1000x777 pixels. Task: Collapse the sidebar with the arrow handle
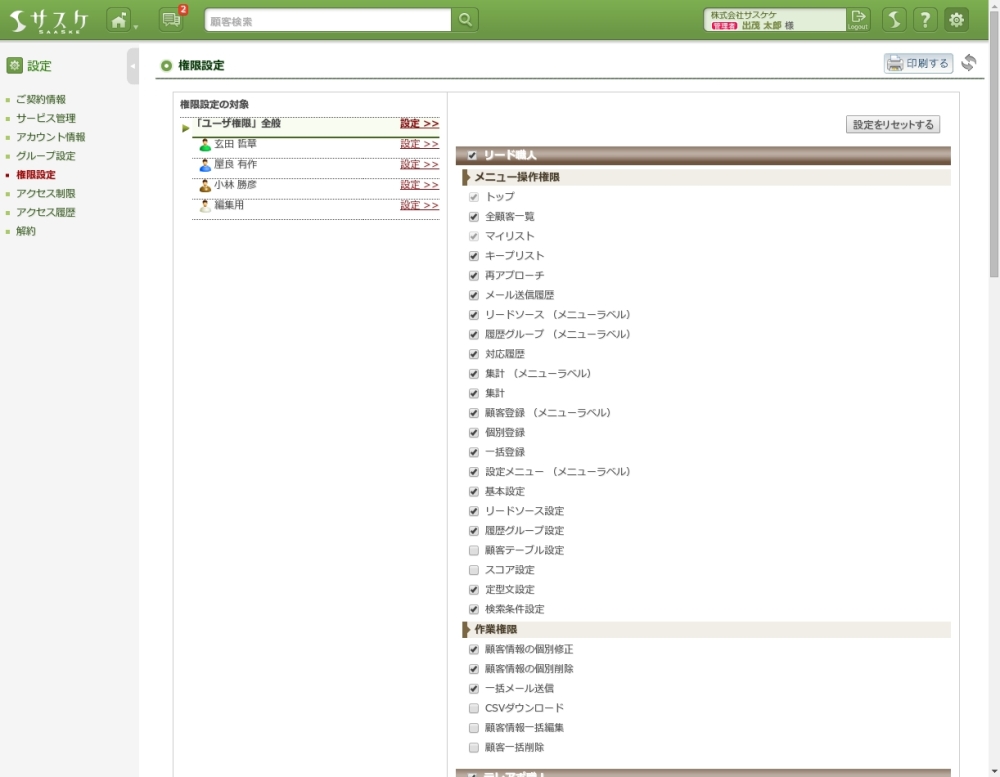click(x=133, y=66)
